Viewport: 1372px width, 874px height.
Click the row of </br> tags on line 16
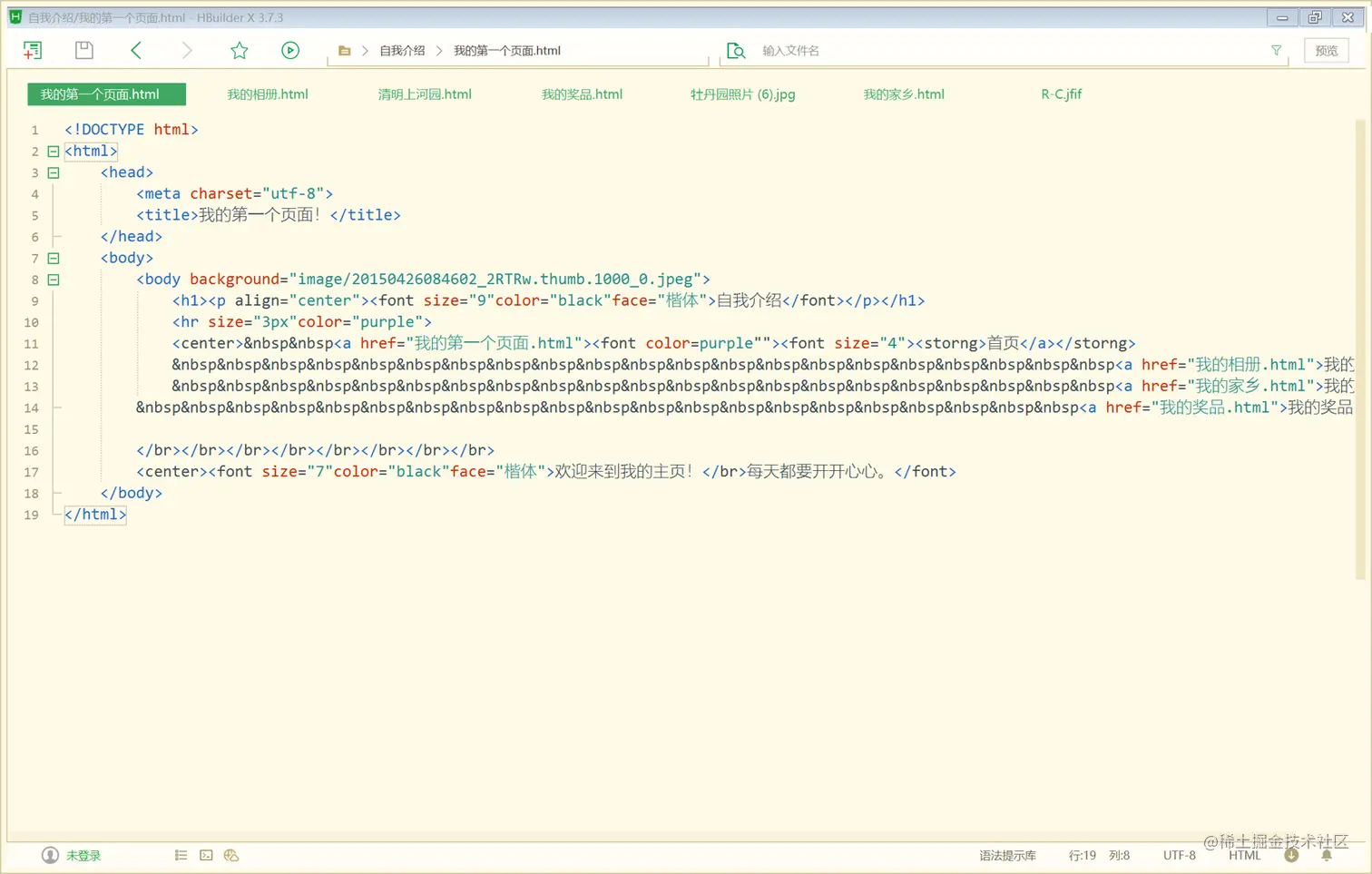316,451
